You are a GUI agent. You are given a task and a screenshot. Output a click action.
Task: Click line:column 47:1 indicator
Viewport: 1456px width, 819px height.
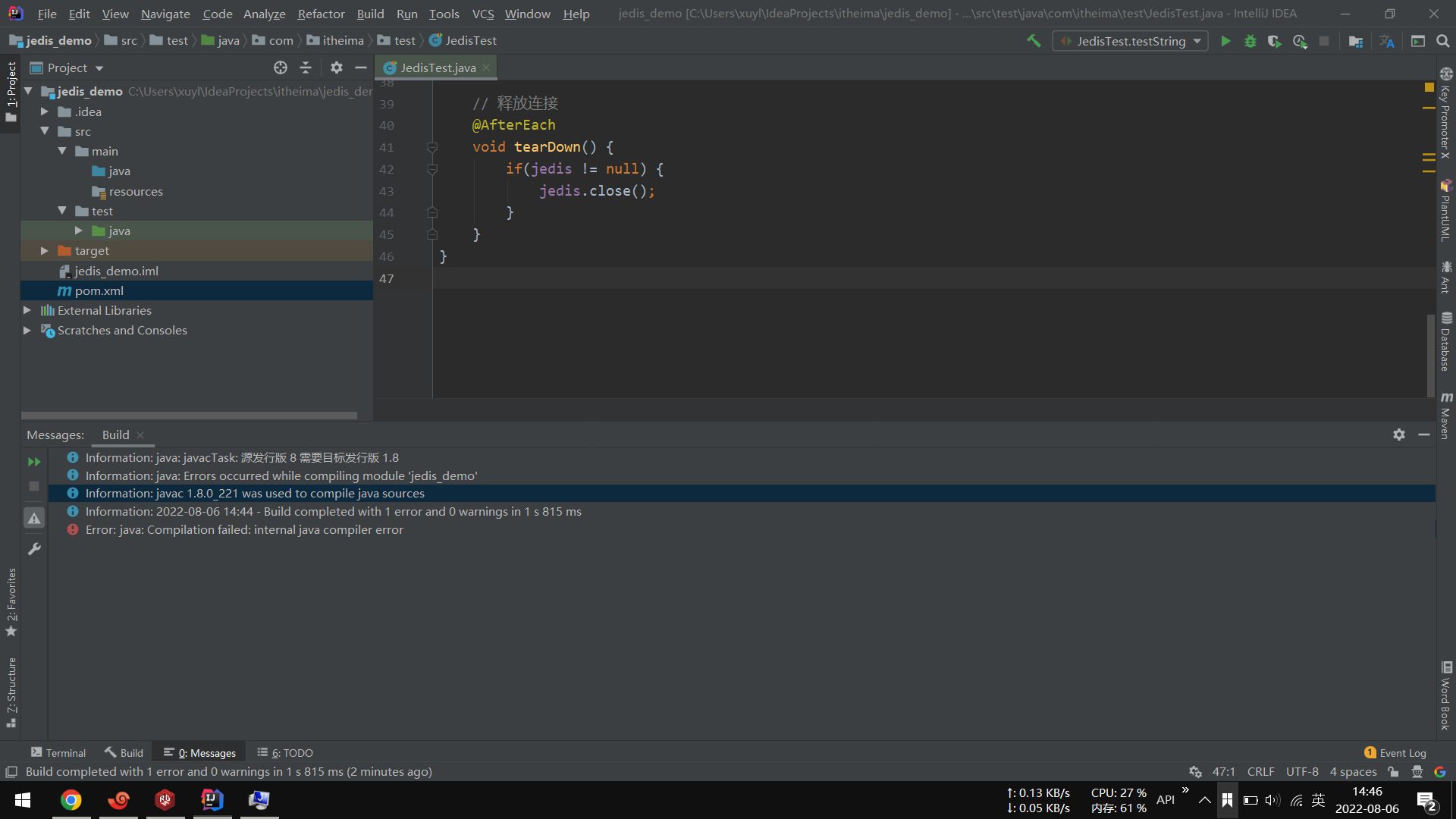click(1223, 772)
